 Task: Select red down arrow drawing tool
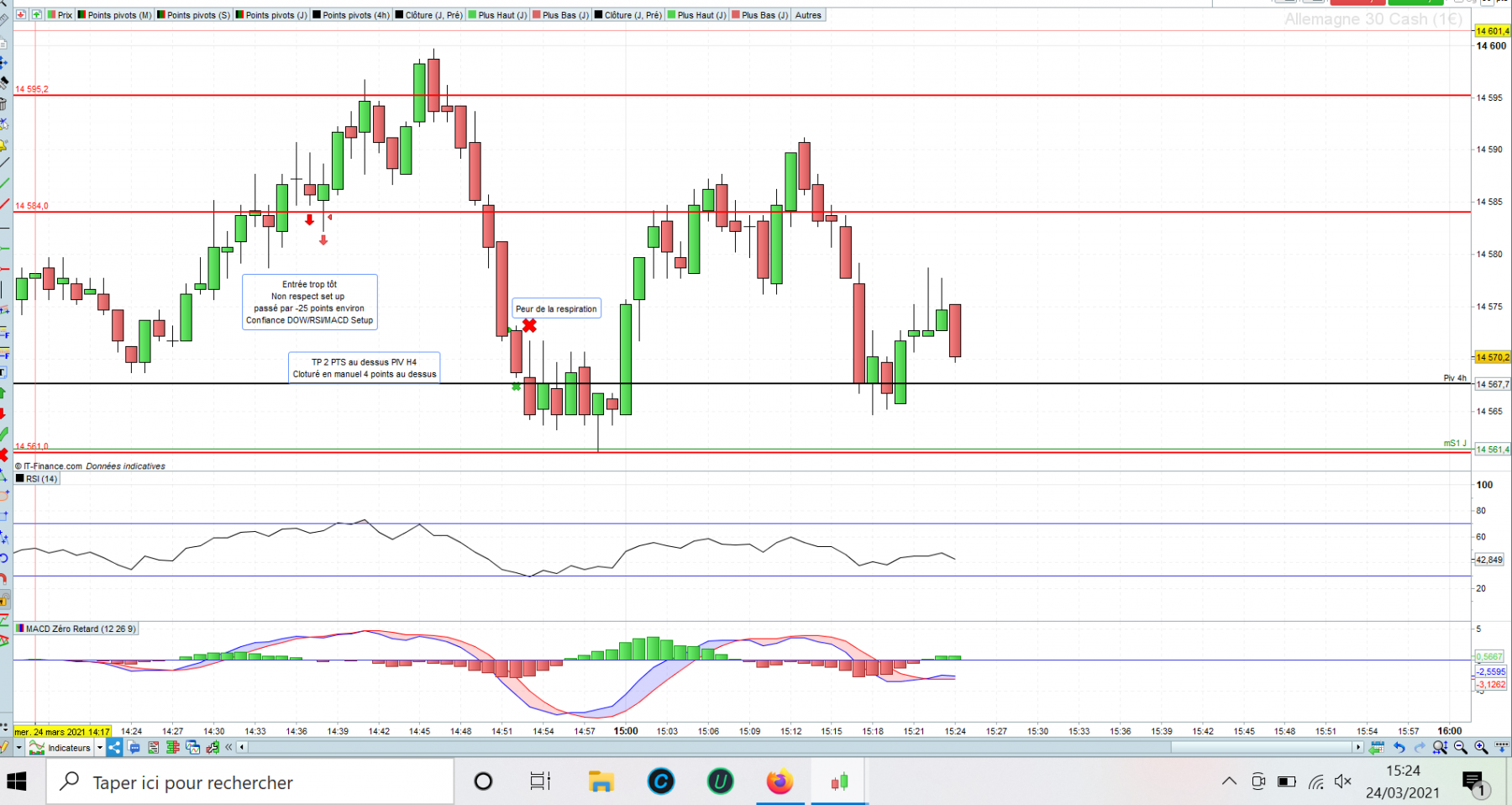pos(3,413)
